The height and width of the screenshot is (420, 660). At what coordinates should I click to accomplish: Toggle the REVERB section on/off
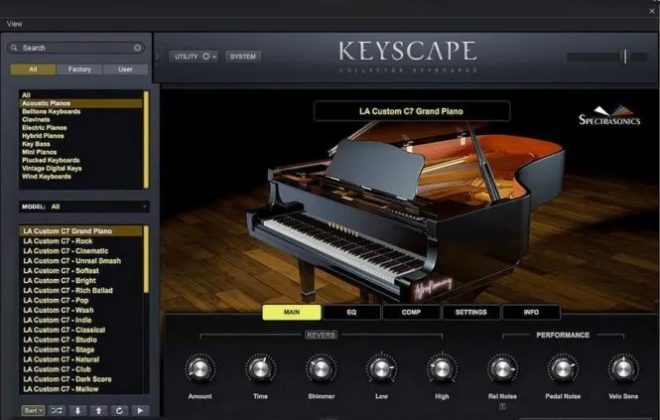(x=321, y=335)
